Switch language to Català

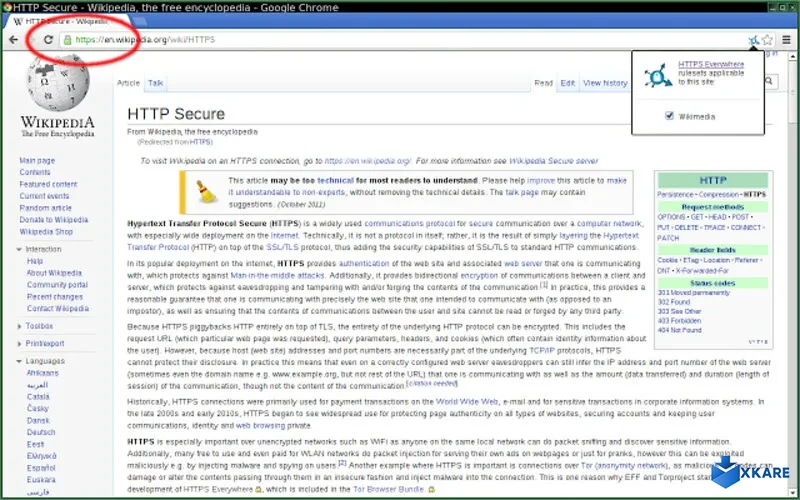pos(38,397)
